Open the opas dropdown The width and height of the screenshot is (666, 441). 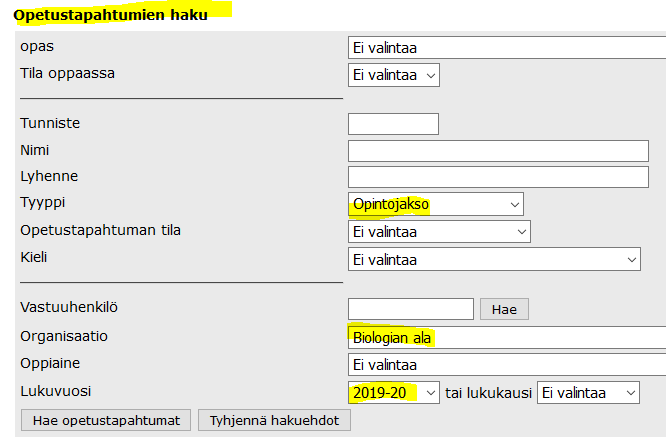click(505, 48)
